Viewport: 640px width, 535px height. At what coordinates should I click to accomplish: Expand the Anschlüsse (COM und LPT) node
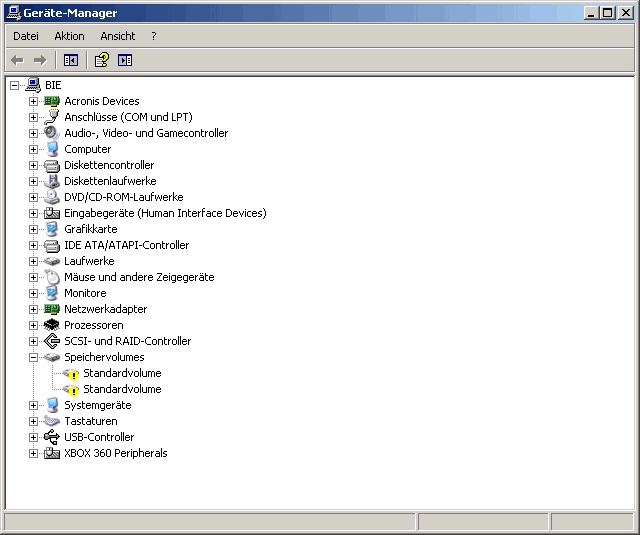coord(33,117)
